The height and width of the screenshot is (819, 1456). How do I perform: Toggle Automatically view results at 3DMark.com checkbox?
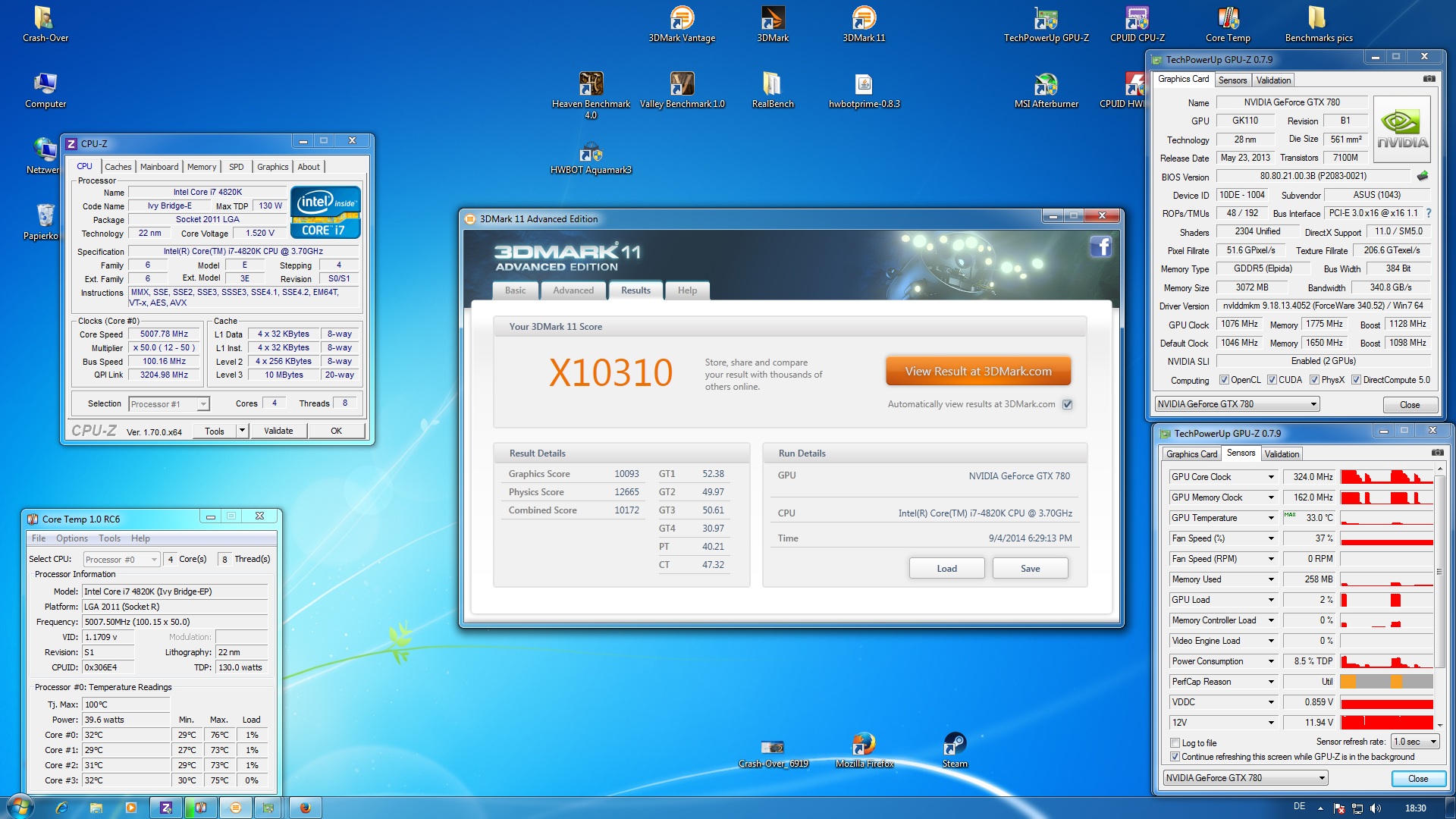click(1067, 404)
